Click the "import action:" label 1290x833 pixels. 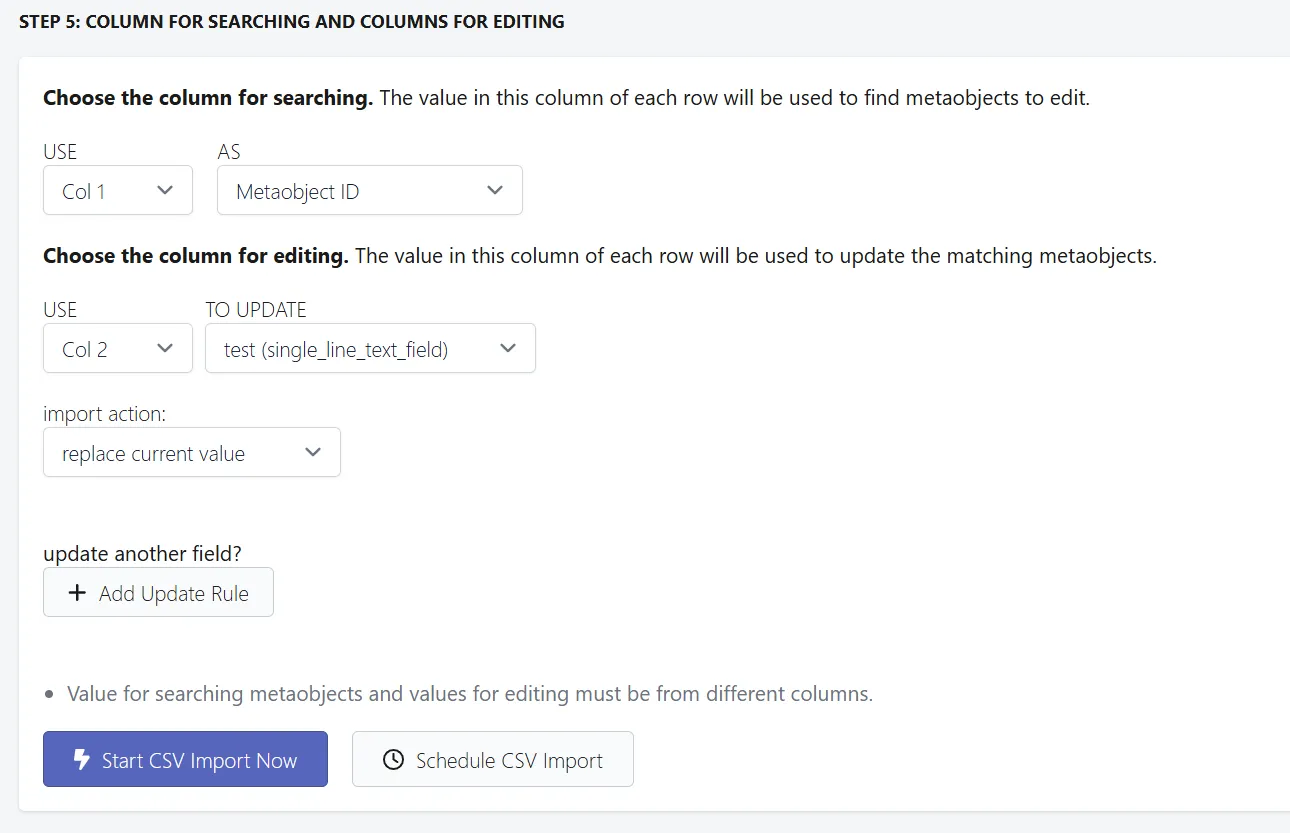pyautogui.click(x=105, y=414)
